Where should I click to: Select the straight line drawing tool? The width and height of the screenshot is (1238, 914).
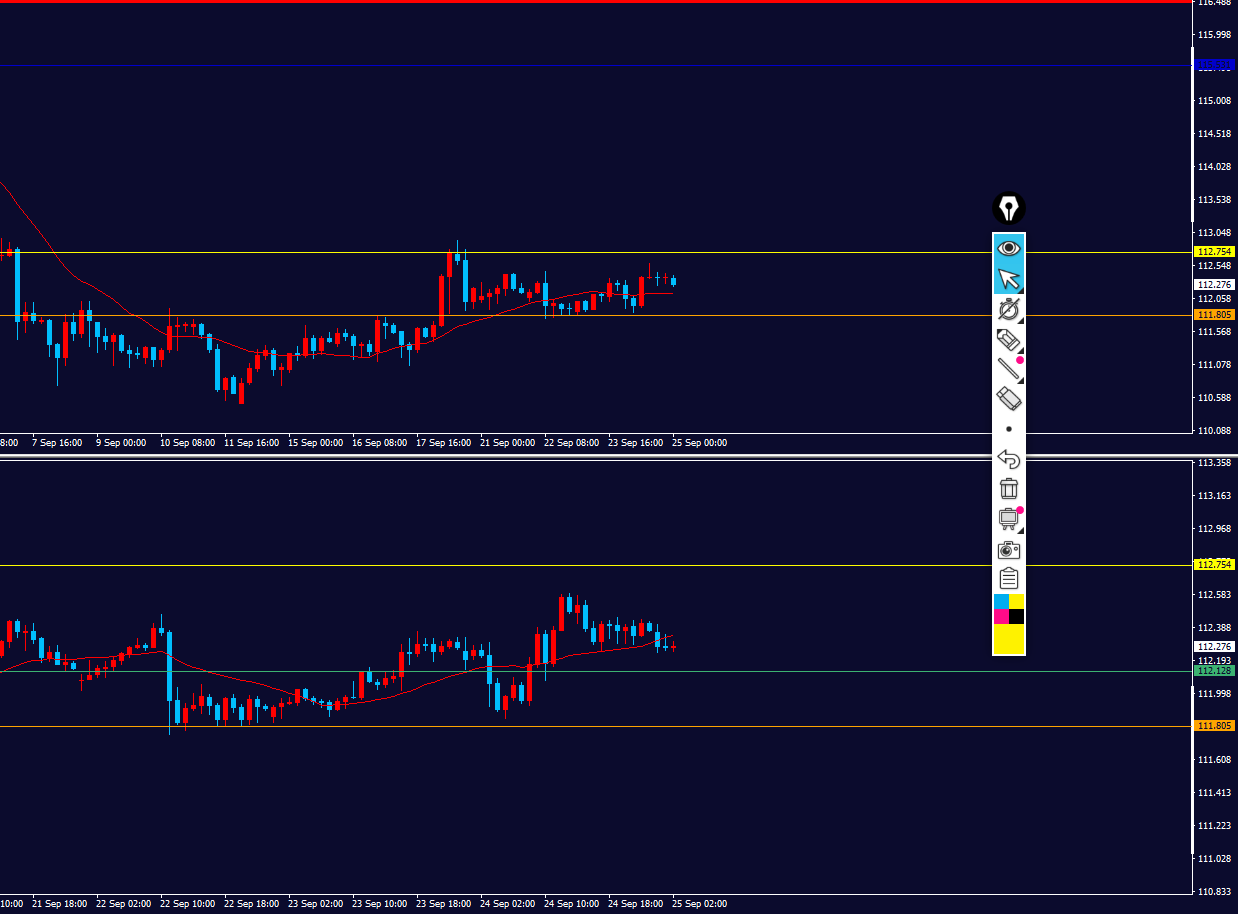coord(1009,369)
